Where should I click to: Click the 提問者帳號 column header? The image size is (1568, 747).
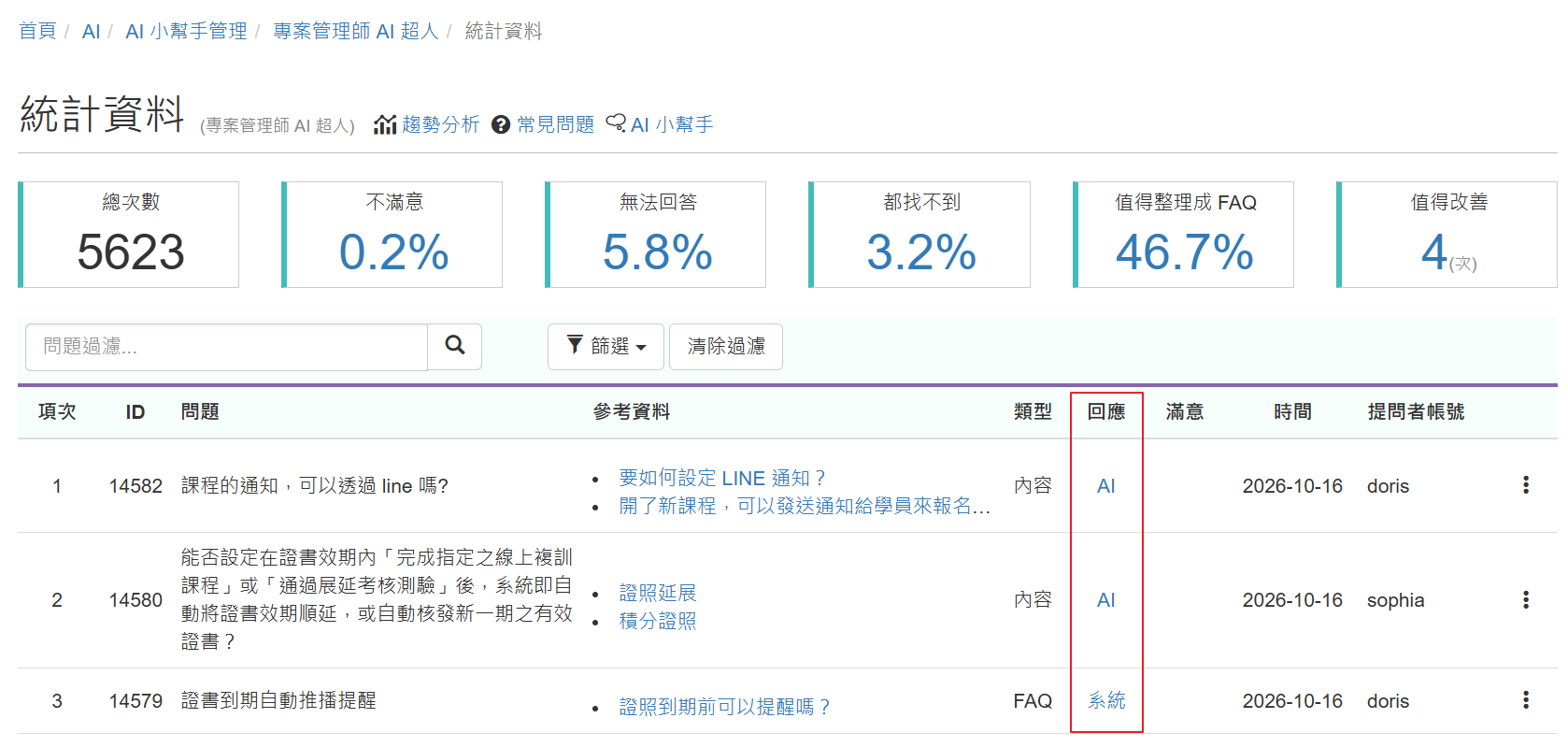pos(1416,411)
